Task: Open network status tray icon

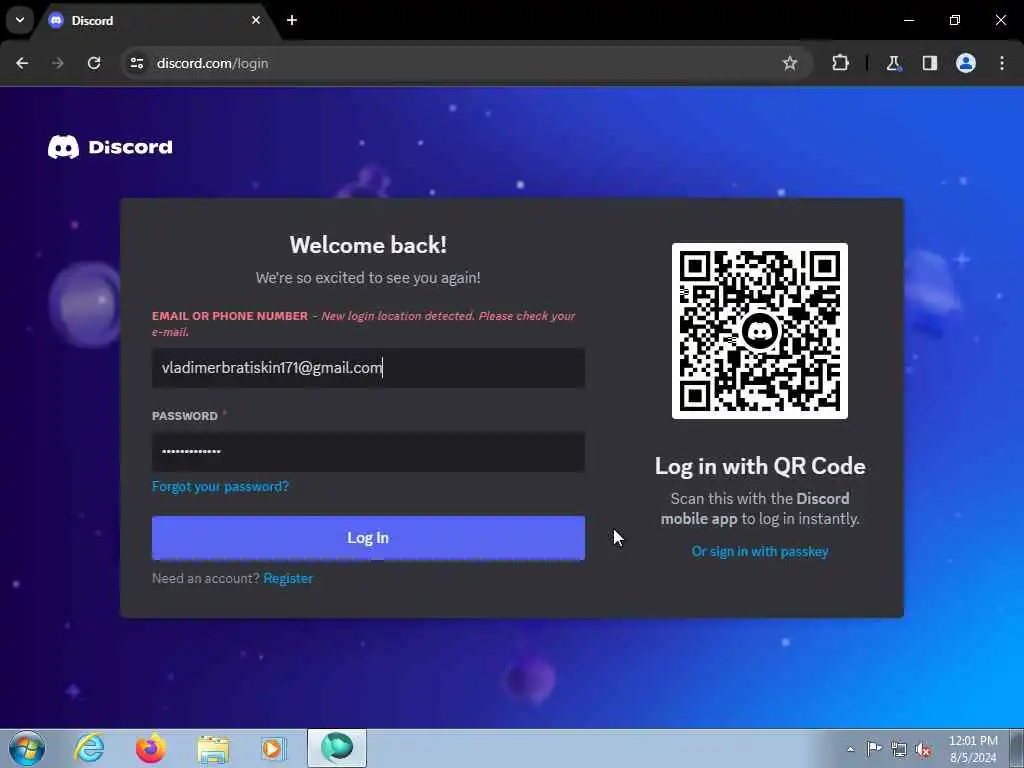Action: click(899, 749)
